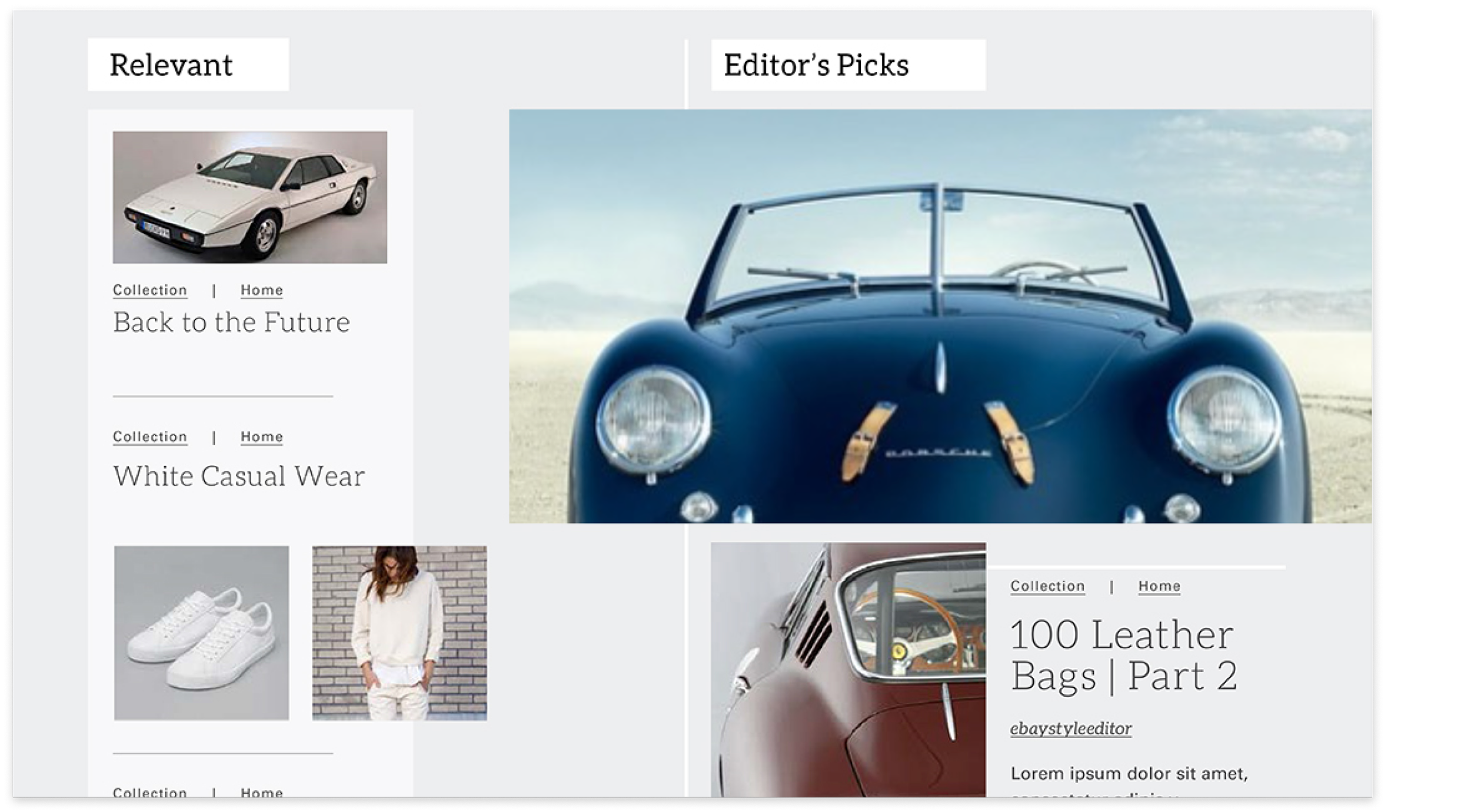The width and height of the screenshot is (1471, 812).
Task: Open the White Casual Wear title
Action: coord(239,476)
